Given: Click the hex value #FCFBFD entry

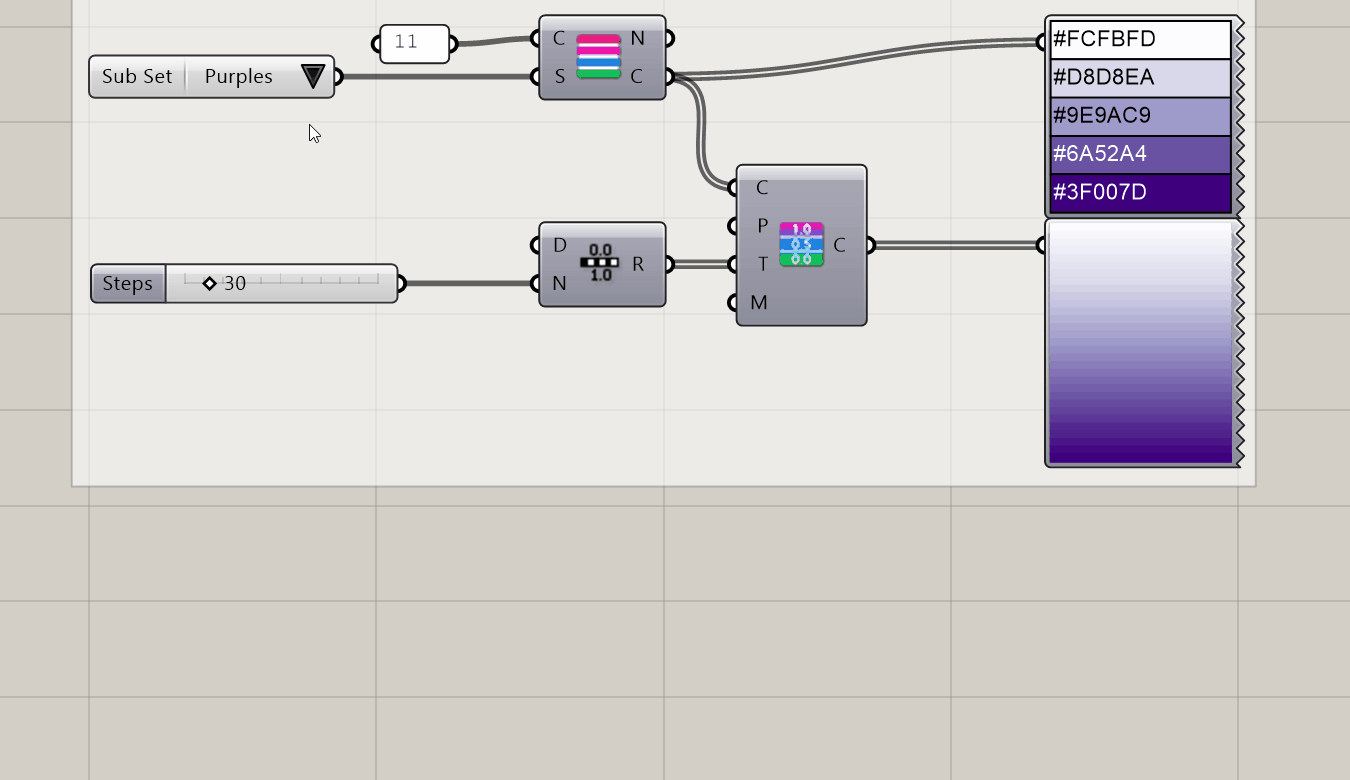Looking at the screenshot, I should [1139, 39].
